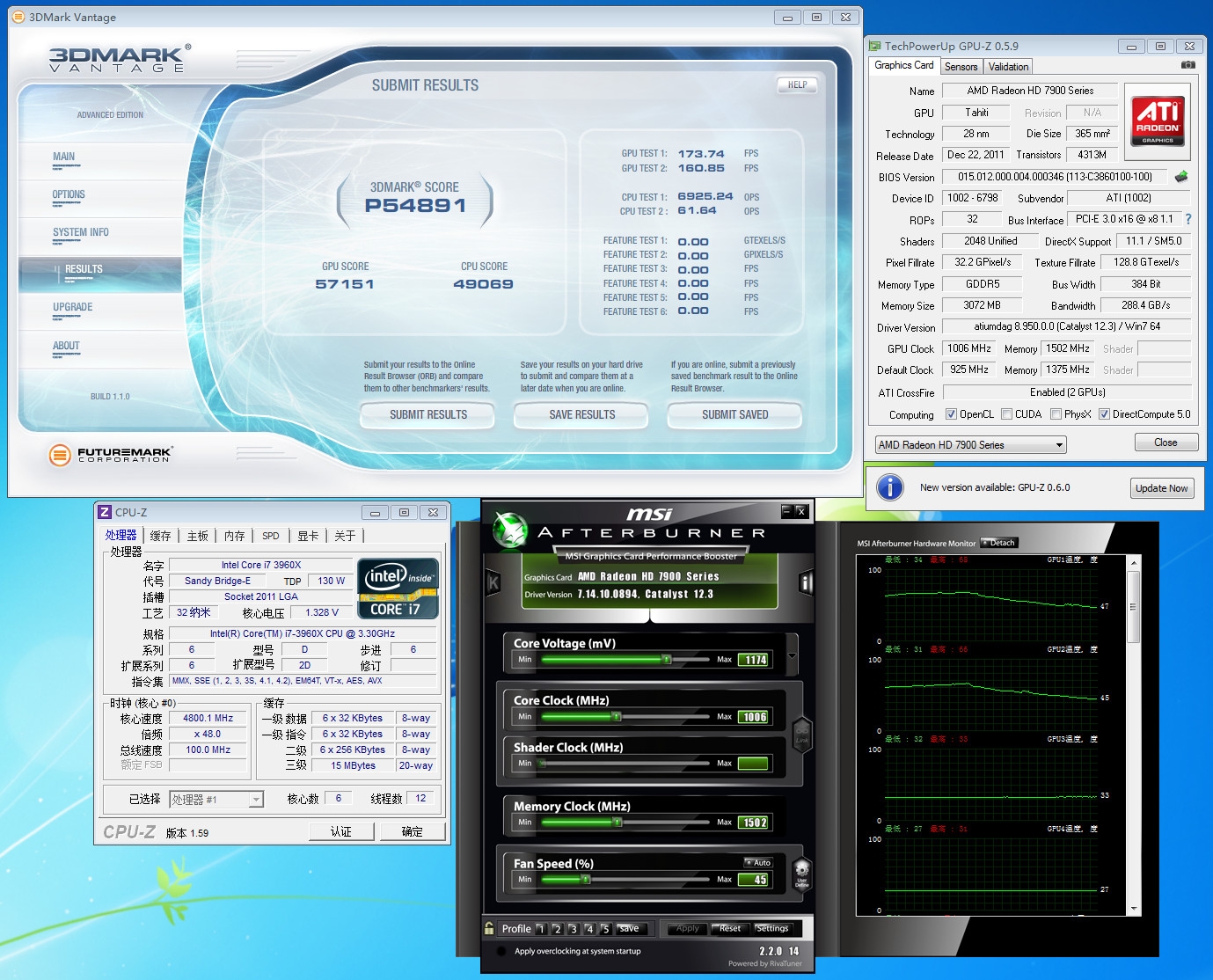Viewport: 1213px width, 980px height.
Task: Toggle the OpenCL checkbox in GPU-Z
Action: tap(951, 414)
